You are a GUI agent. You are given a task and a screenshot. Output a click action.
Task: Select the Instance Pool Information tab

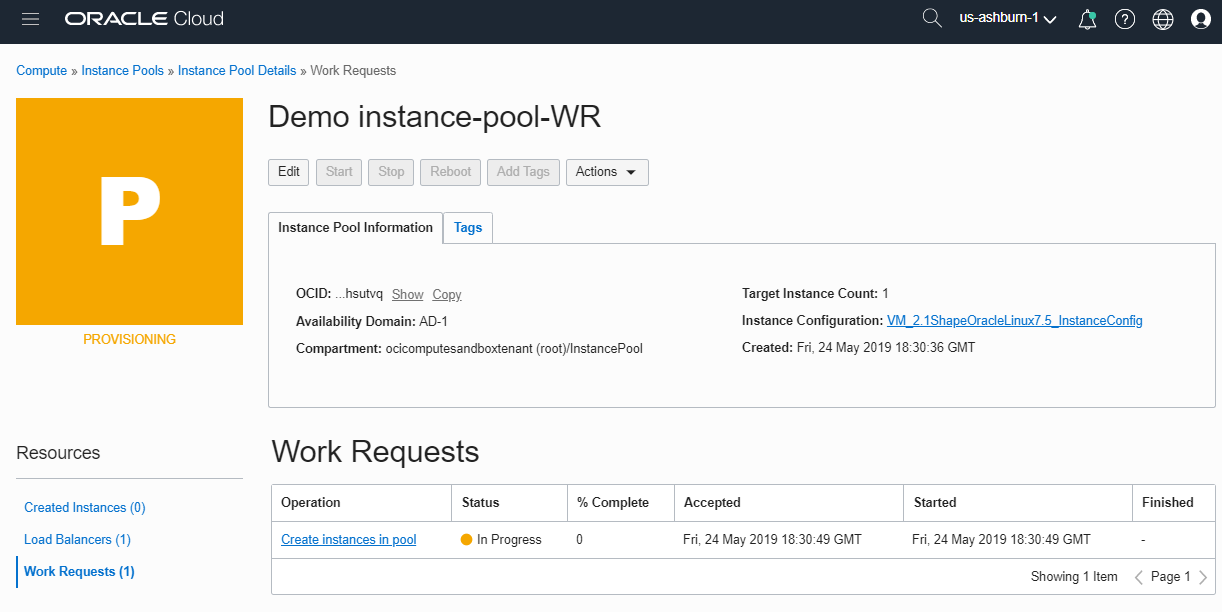click(x=355, y=227)
